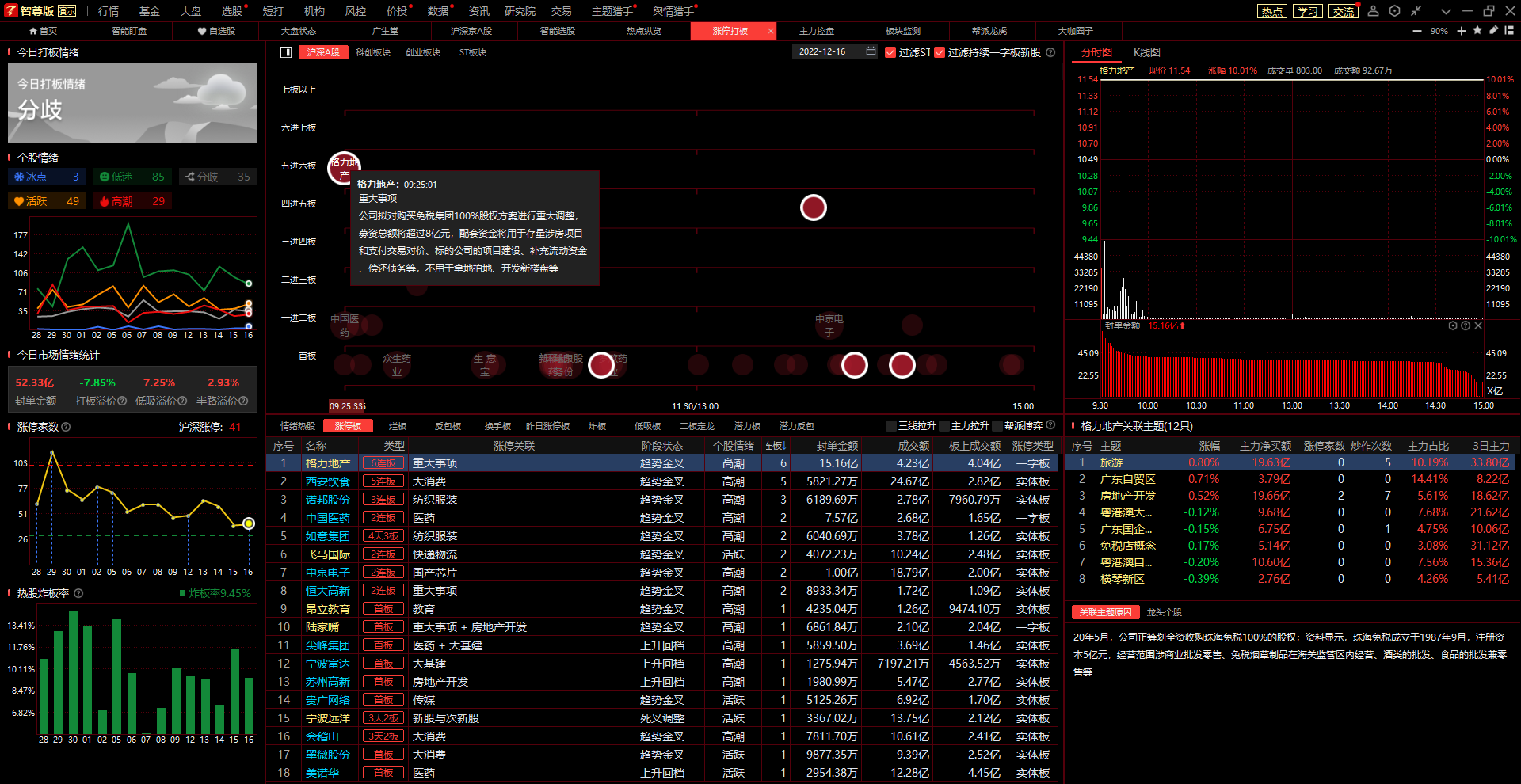The width and height of the screenshot is (1521, 784).
Task: Open the user account icon
Action: click(x=1374, y=11)
